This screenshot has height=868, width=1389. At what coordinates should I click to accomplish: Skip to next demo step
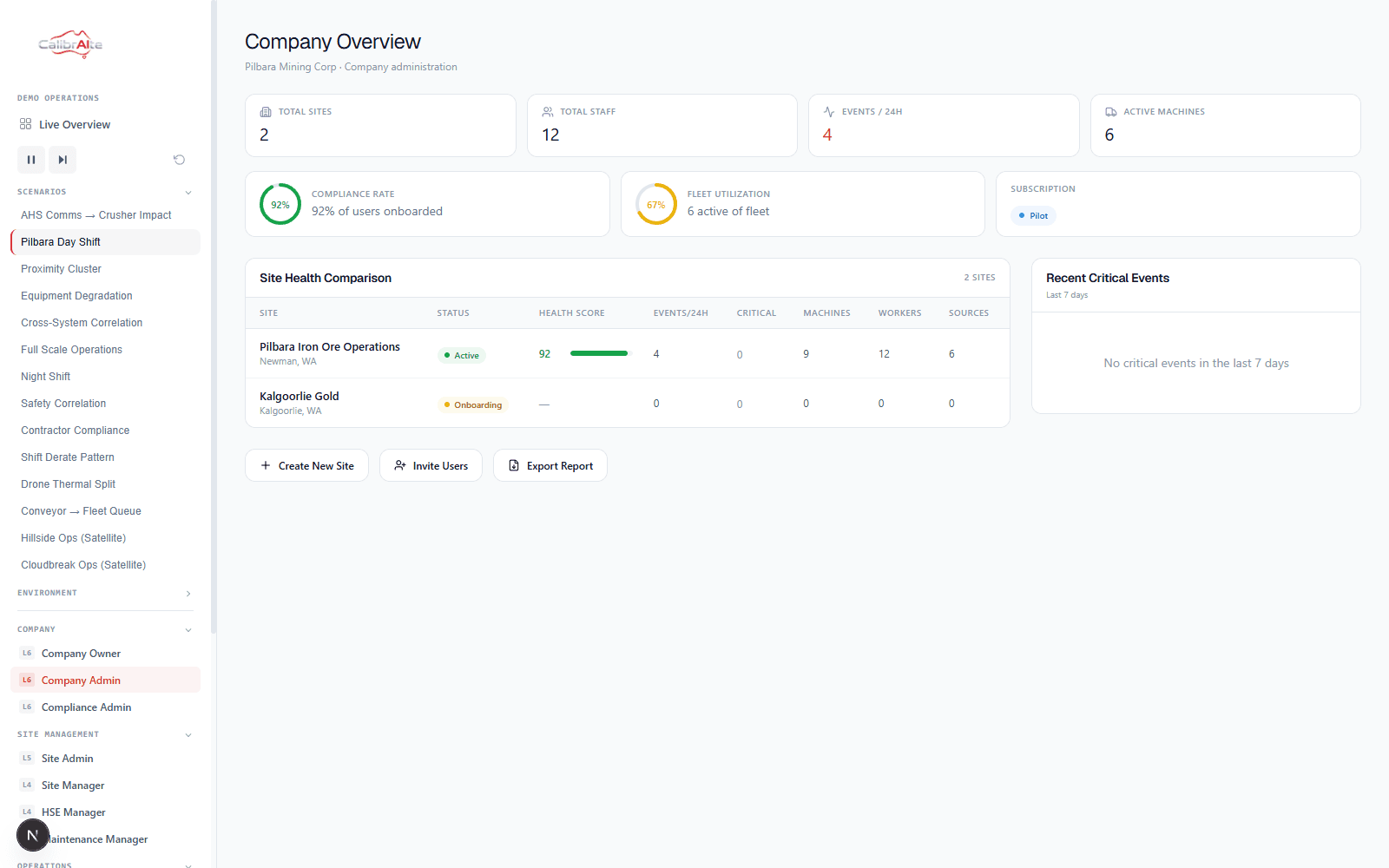[x=63, y=160]
